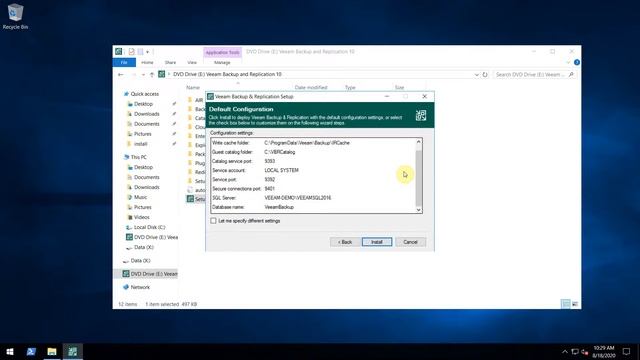The height and width of the screenshot is (360, 640).
Task: Go back in Explorer navigation
Action: (120, 75)
